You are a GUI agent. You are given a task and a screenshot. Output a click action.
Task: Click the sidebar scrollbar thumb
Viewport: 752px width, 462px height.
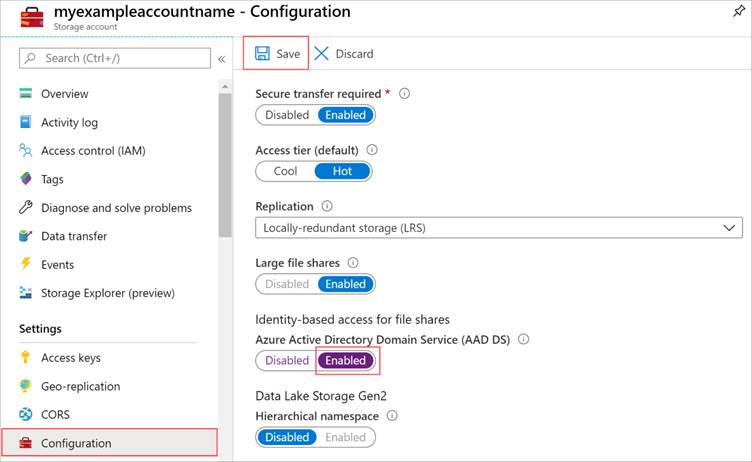pyautogui.click(x=225, y=165)
